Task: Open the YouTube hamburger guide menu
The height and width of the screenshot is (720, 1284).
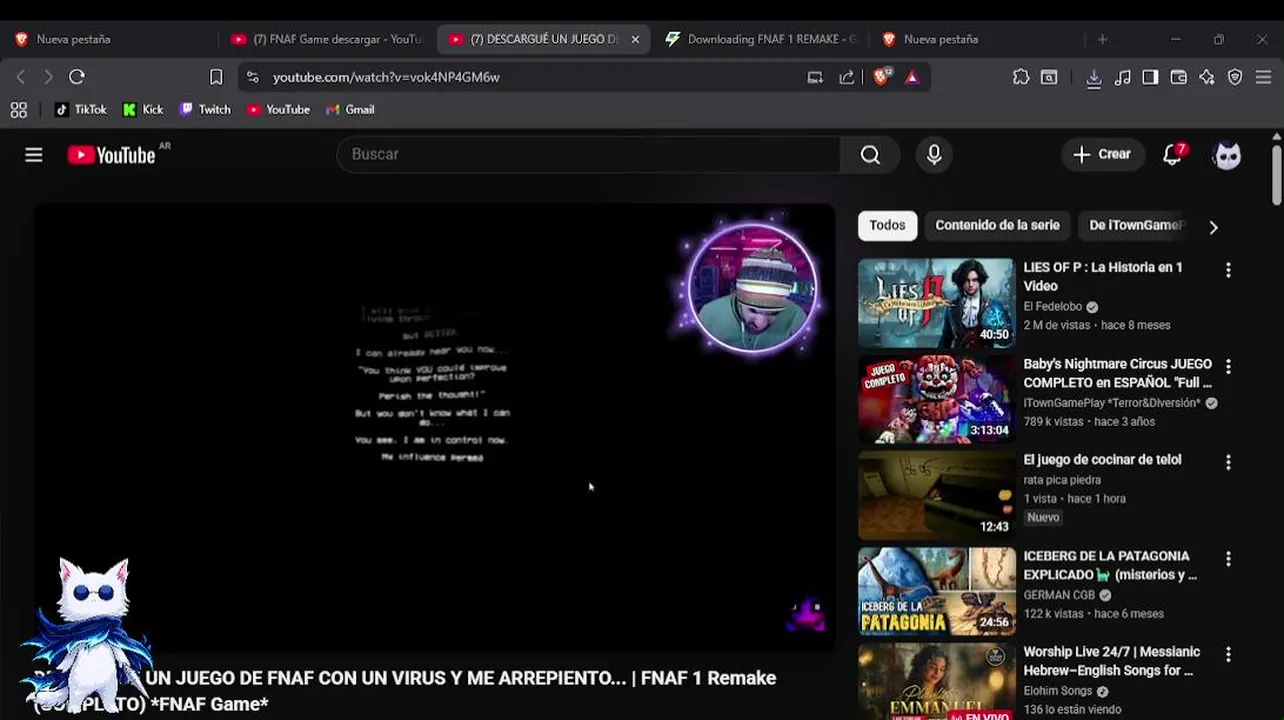Action: point(34,155)
